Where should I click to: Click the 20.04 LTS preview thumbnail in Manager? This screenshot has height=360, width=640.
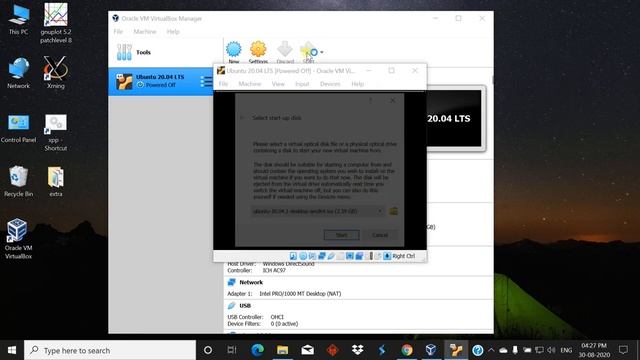(454, 118)
